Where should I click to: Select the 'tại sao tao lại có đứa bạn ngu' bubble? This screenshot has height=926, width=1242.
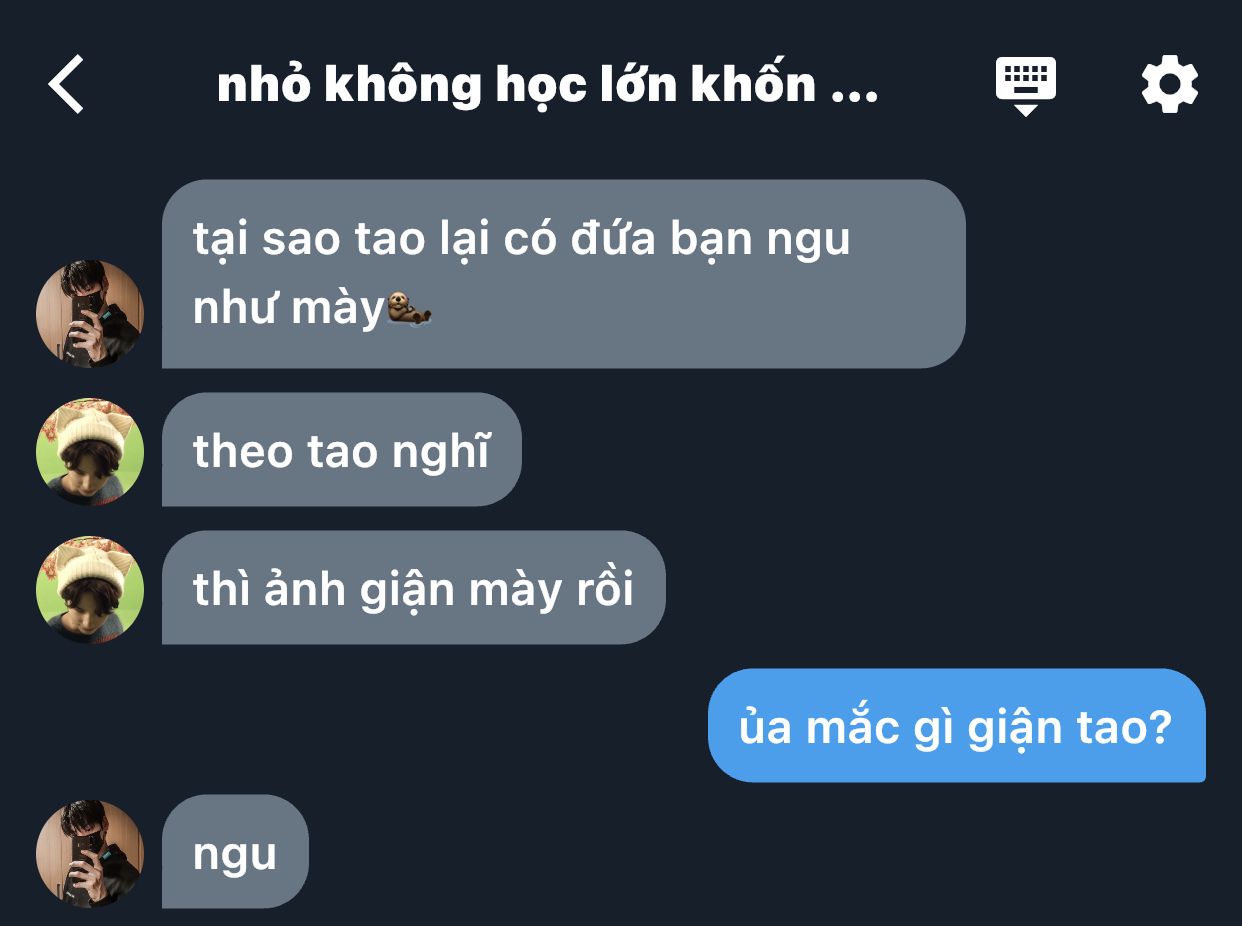coord(563,274)
